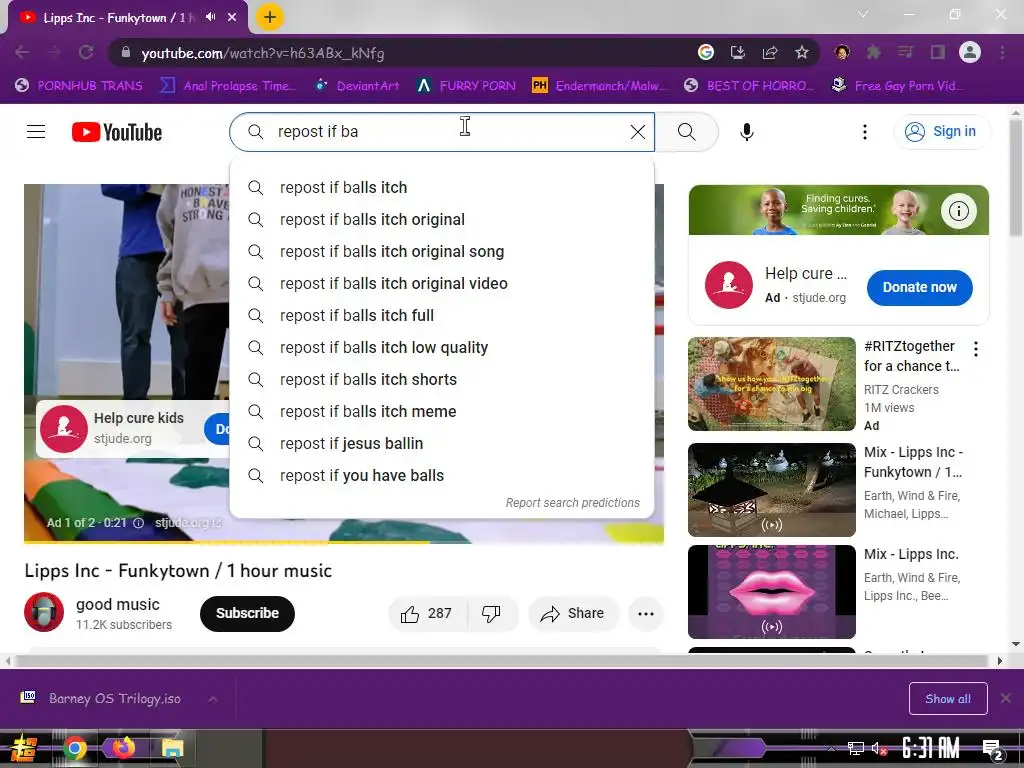Open Chrome from the taskbar

pyautogui.click(x=74, y=748)
